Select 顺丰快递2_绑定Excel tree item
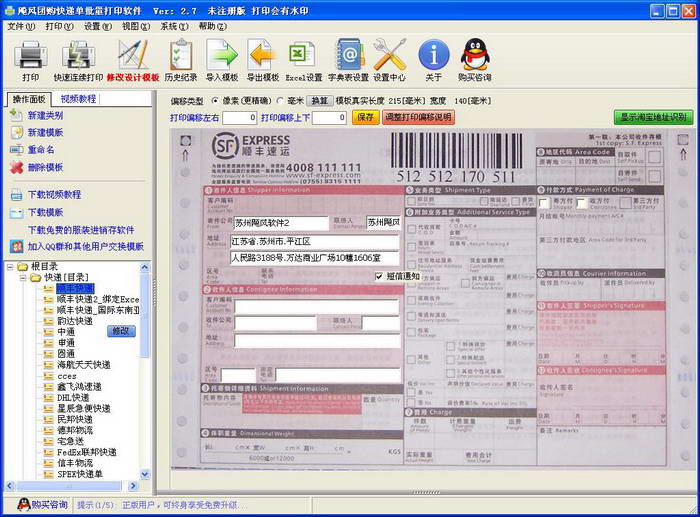The height and width of the screenshot is (517, 700). click(98, 299)
